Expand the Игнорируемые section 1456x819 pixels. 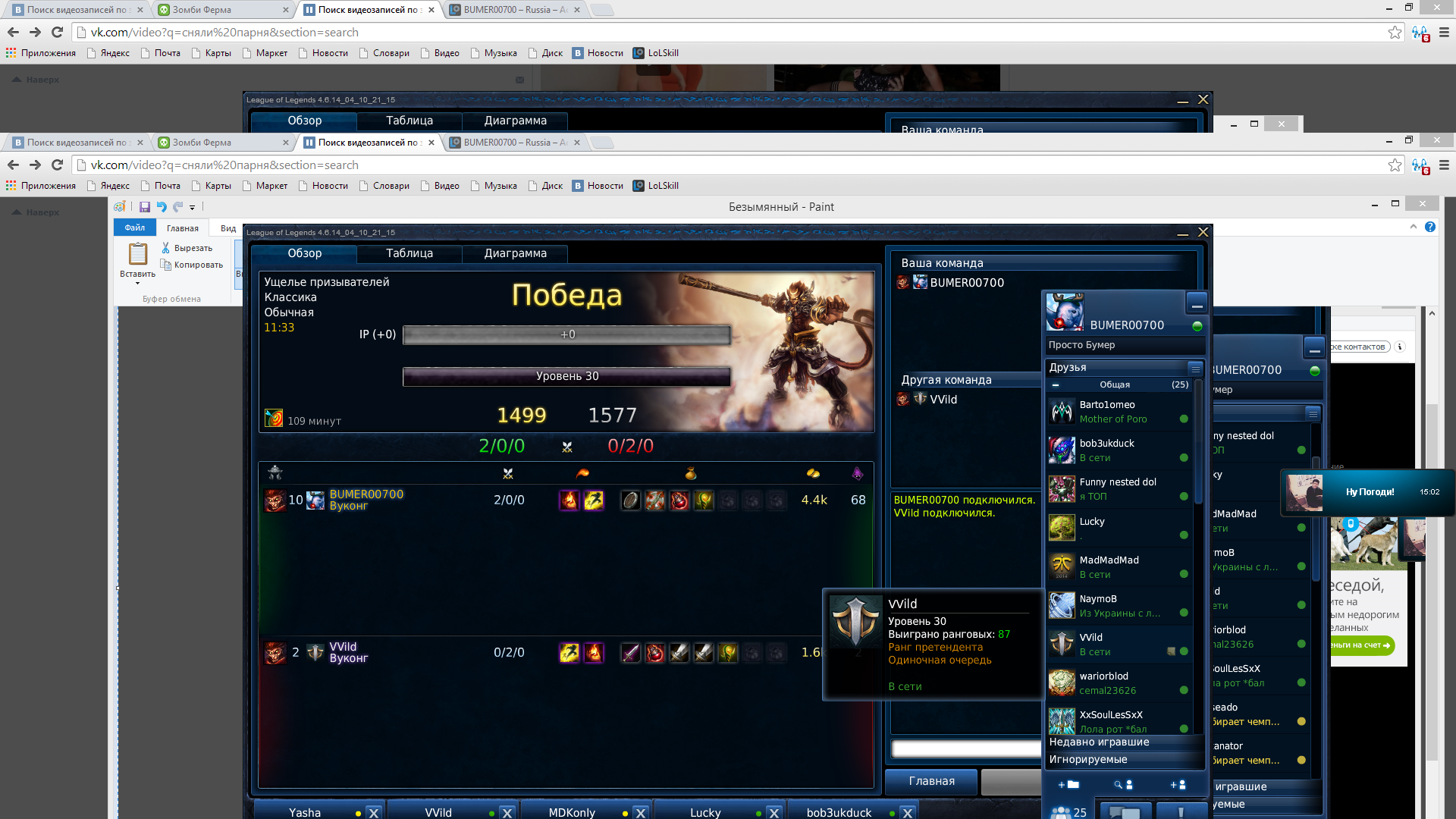coord(1125,760)
